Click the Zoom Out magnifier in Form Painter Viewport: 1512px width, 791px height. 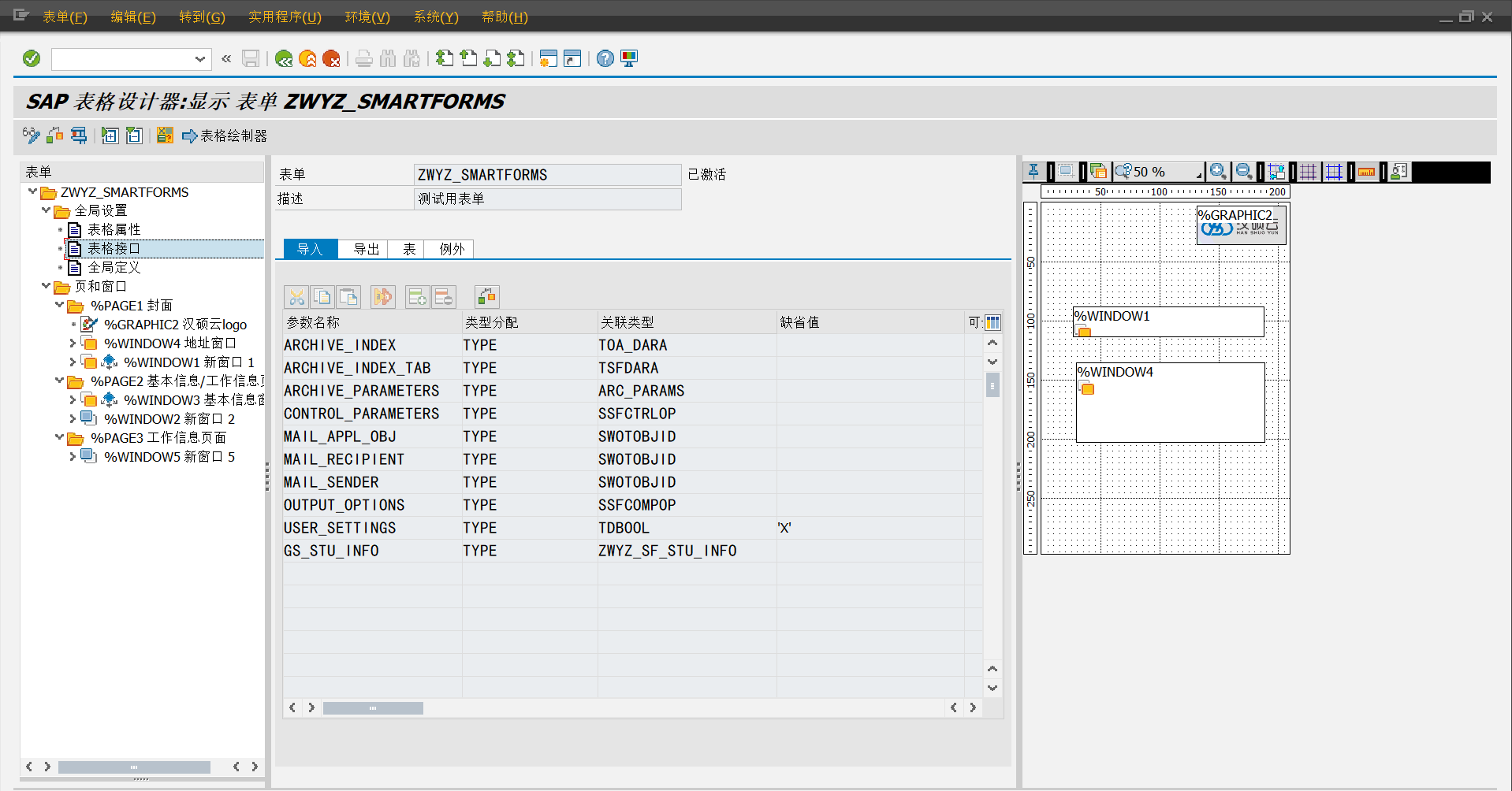coord(1244,172)
